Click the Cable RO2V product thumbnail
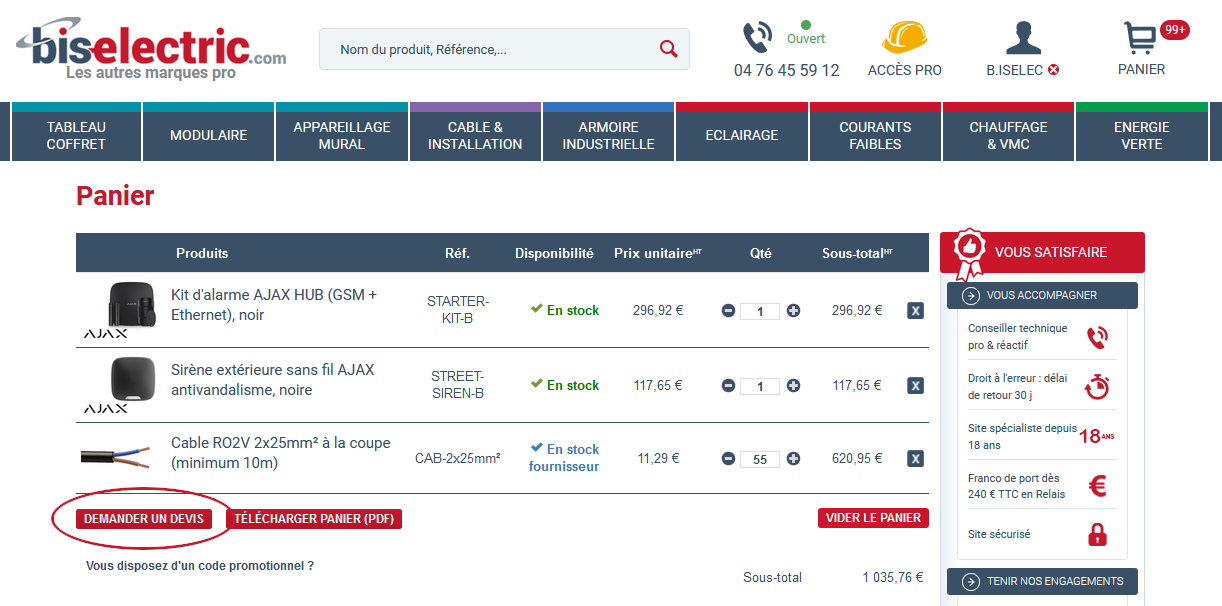This screenshot has width=1222, height=606. pyautogui.click(x=116, y=458)
